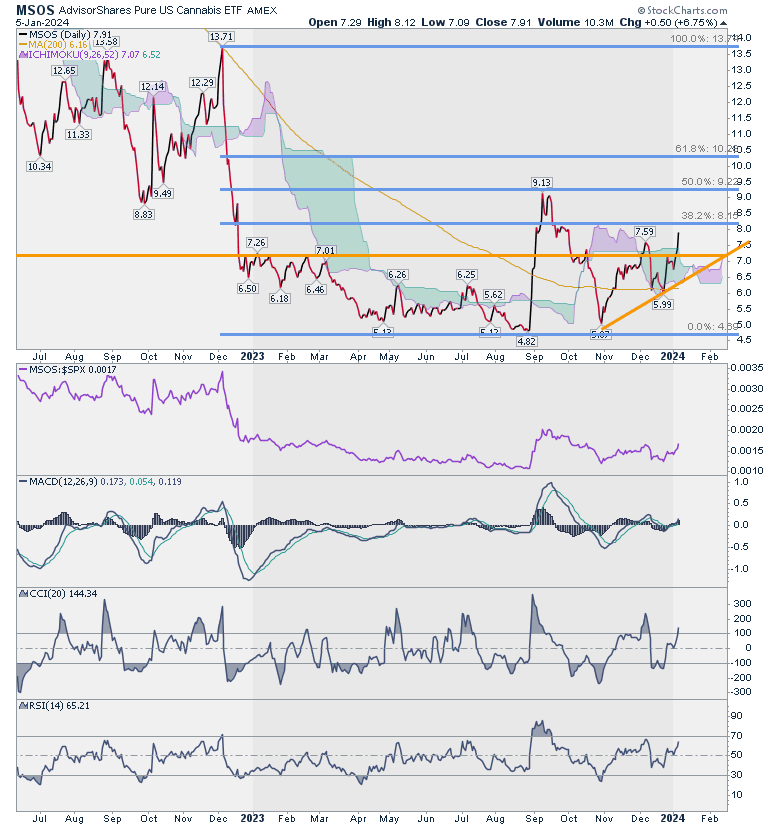Click the MSOS ticker symbol in title
This screenshot has height=828, width=780.
[35, 10]
